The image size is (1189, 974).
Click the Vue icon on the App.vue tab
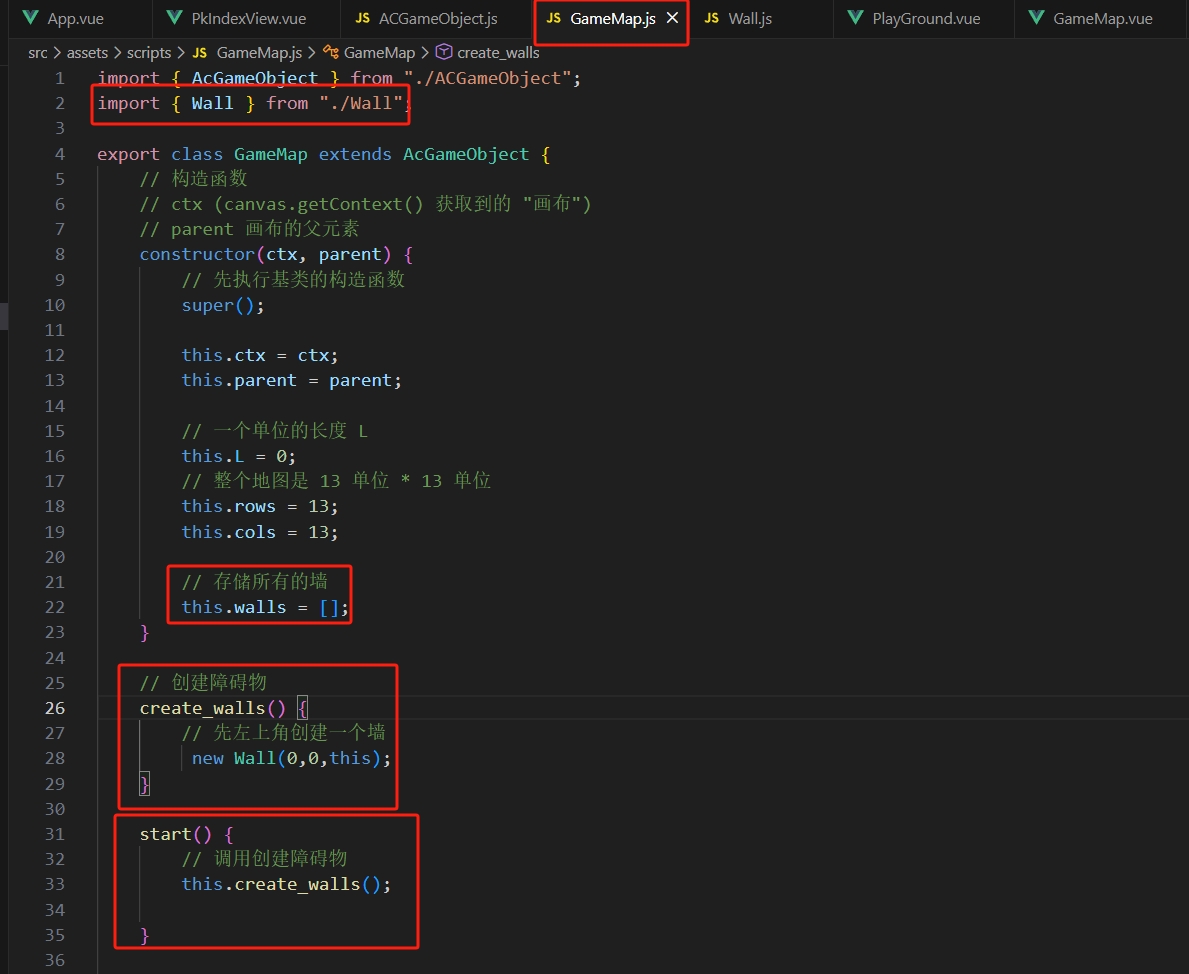click(x=30, y=19)
